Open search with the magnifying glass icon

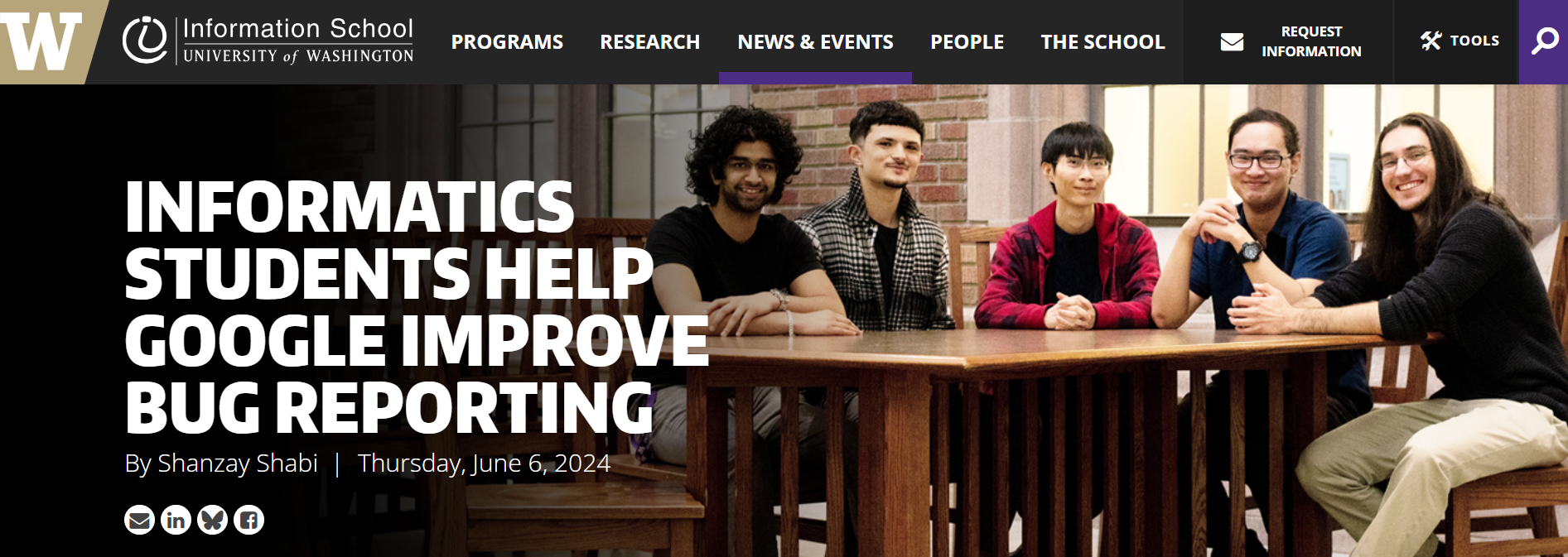[x=1545, y=41]
